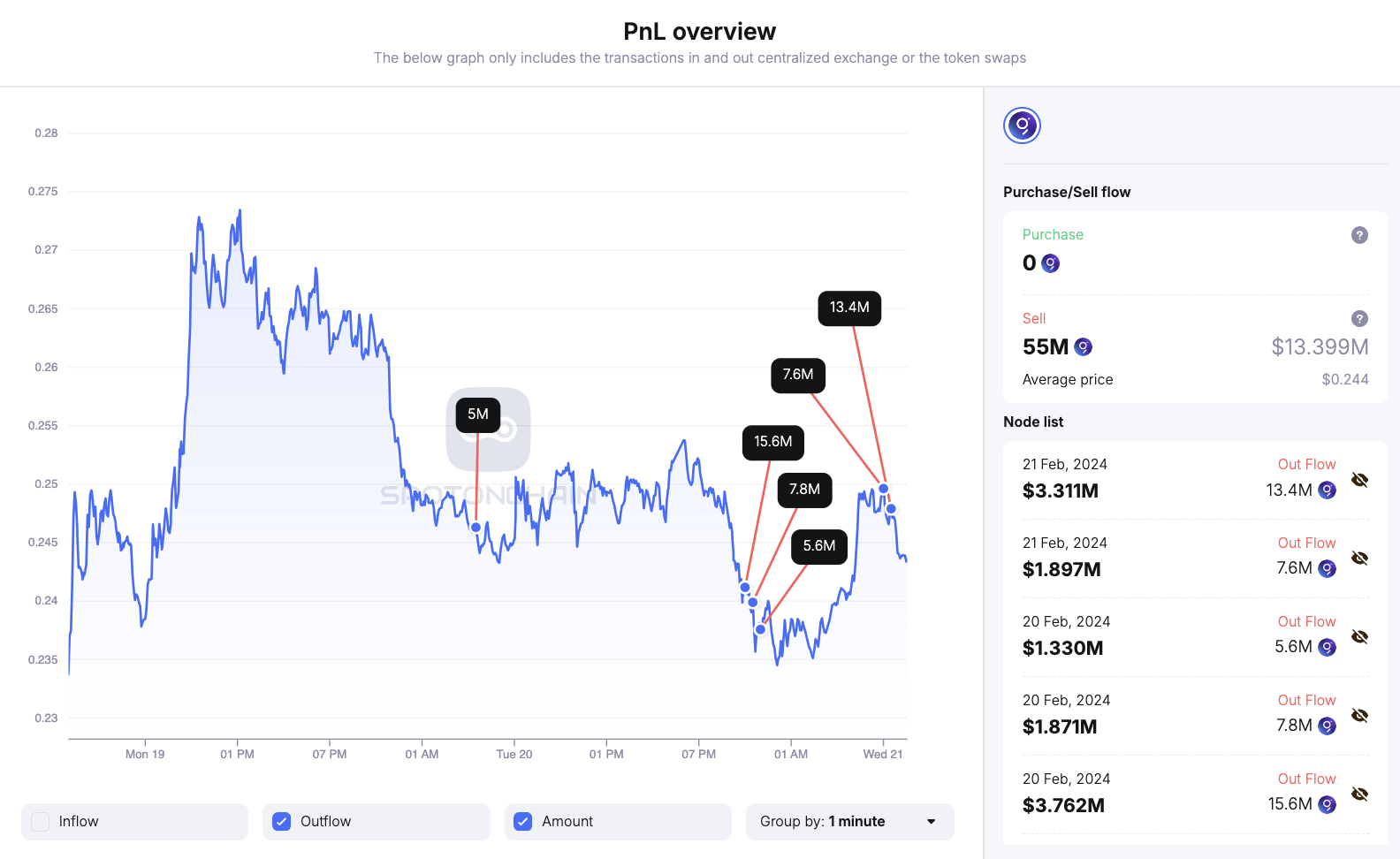Enable the Inflow checkbox
This screenshot has width=1400, height=859.
click(41, 822)
